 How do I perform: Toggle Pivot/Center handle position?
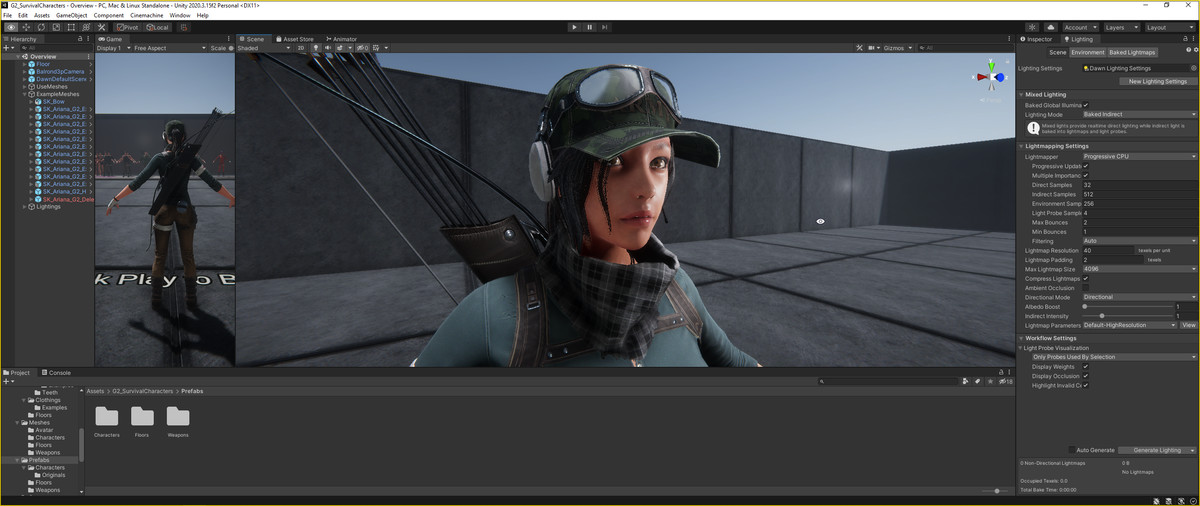tap(127, 27)
